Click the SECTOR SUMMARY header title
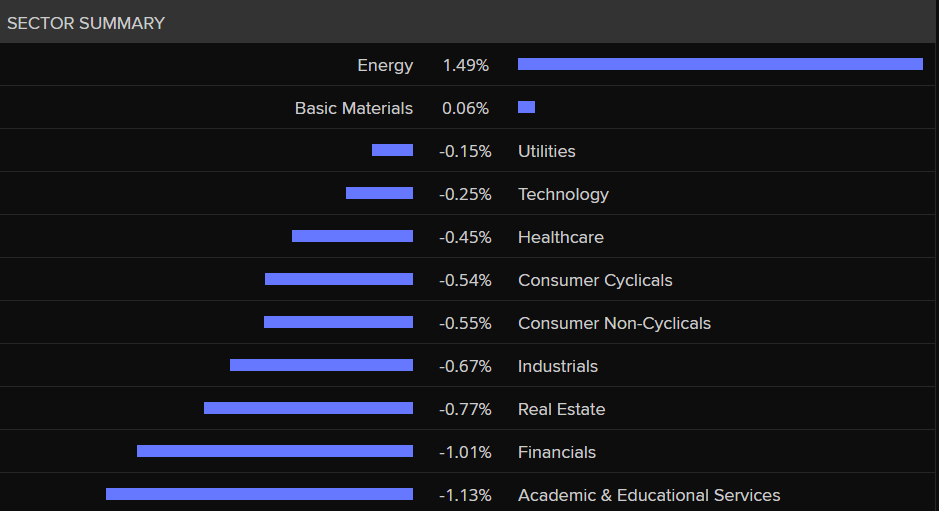 [x=86, y=23]
